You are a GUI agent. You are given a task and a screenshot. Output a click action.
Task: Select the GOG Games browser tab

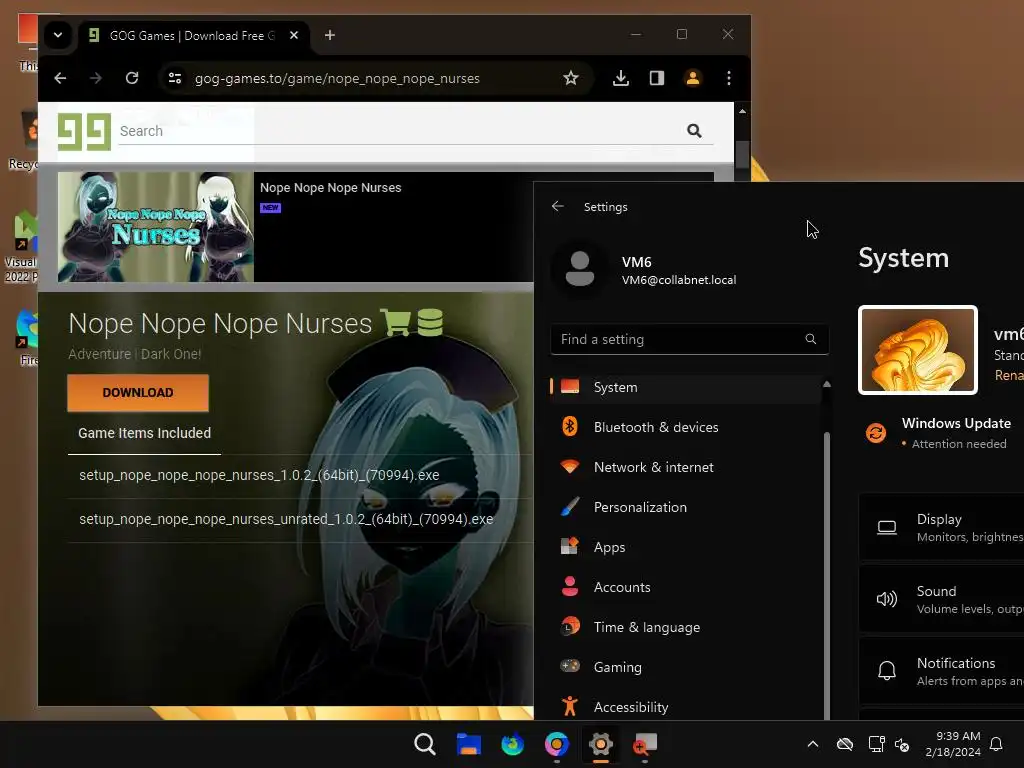pyautogui.click(x=193, y=35)
